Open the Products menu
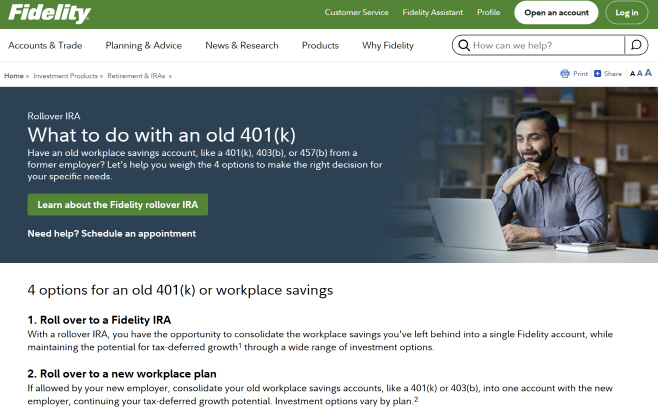This screenshot has height=409, width=658. point(320,45)
